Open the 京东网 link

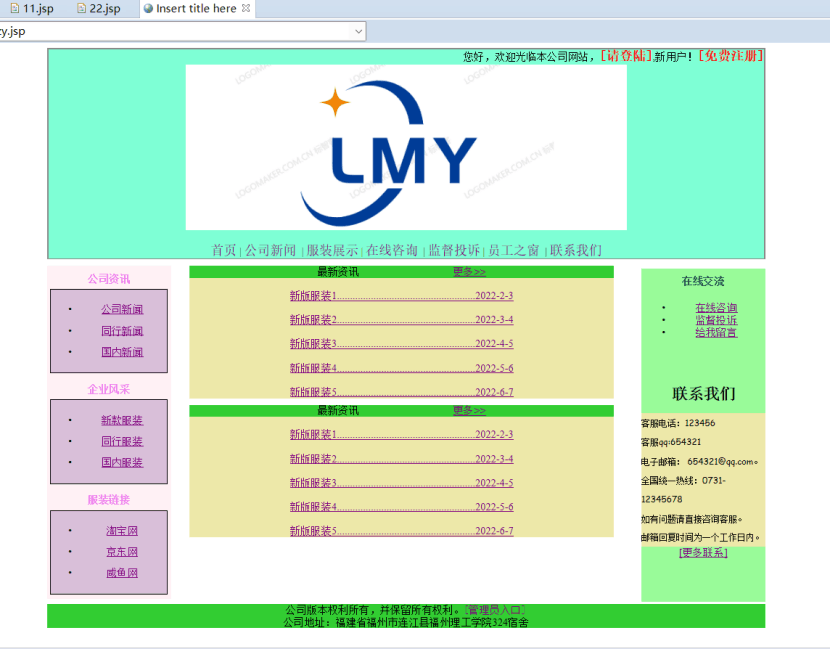(122, 552)
